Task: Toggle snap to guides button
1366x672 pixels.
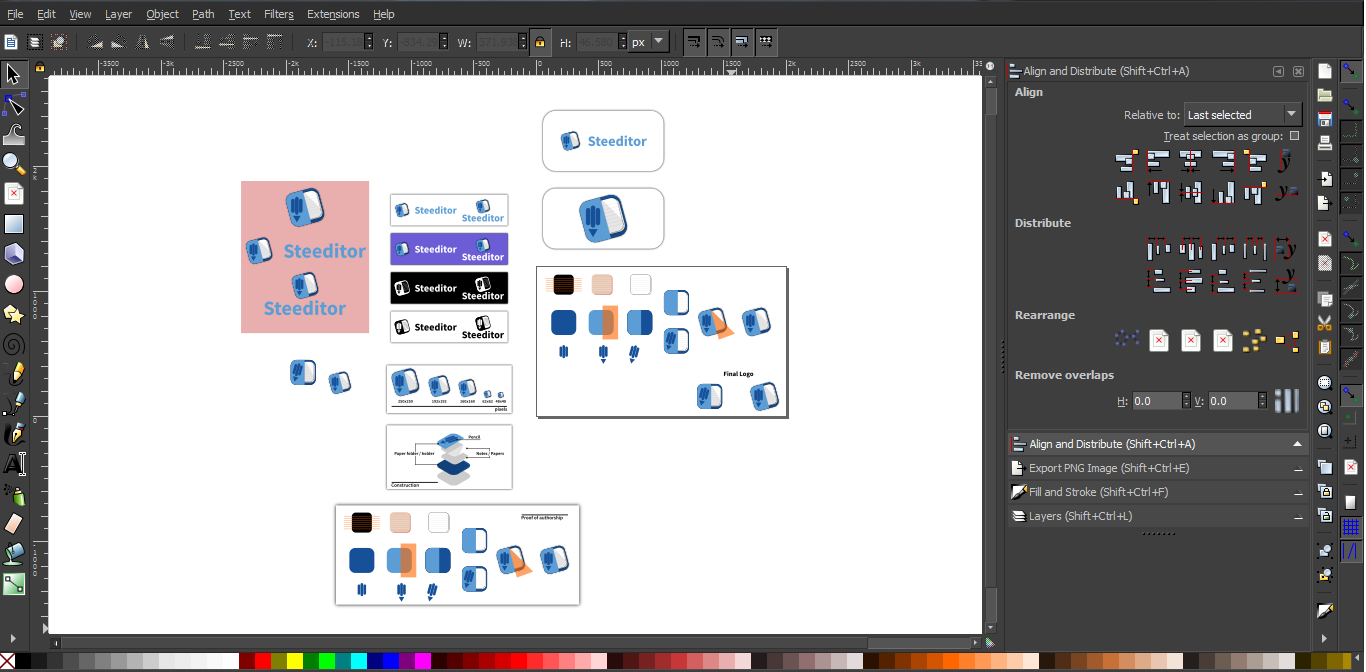Action: [1350, 551]
